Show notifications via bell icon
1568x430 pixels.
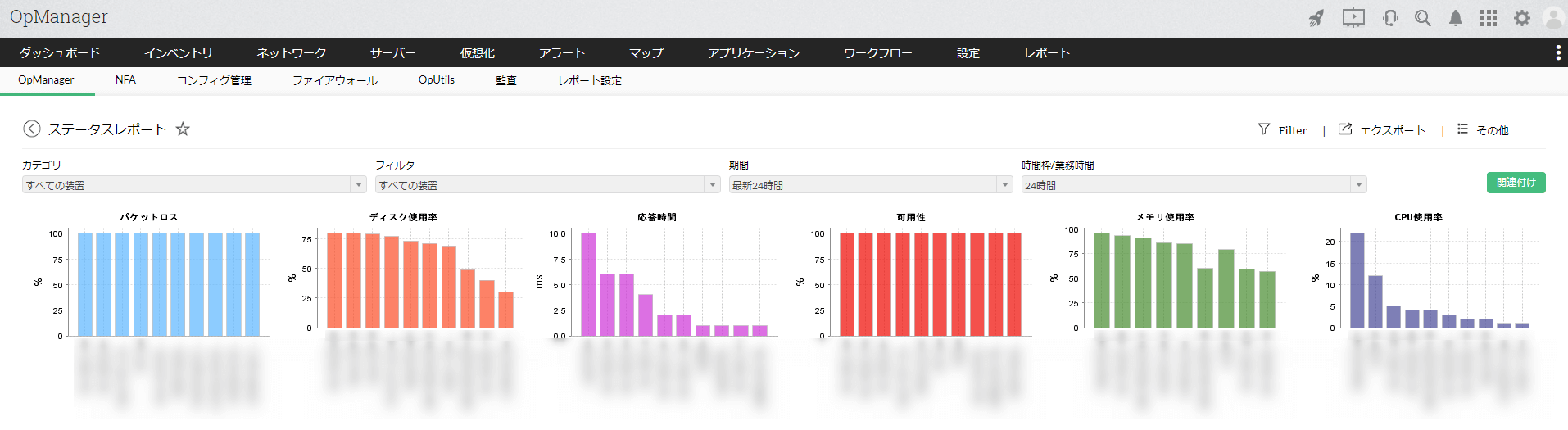1456,18
